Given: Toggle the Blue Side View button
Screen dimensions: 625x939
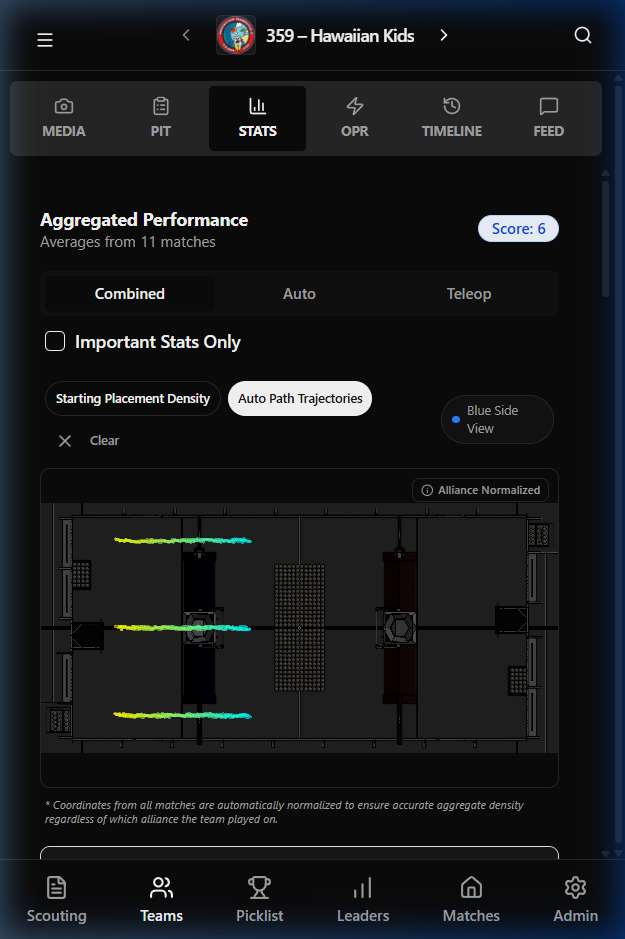Looking at the screenshot, I should (x=497, y=420).
